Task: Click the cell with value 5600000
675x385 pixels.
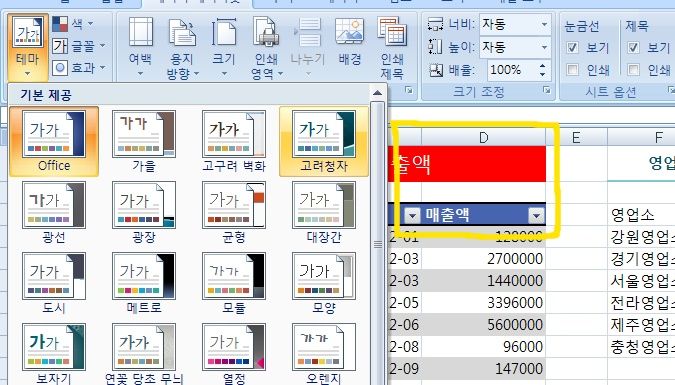Action: (x=483, y=325)
